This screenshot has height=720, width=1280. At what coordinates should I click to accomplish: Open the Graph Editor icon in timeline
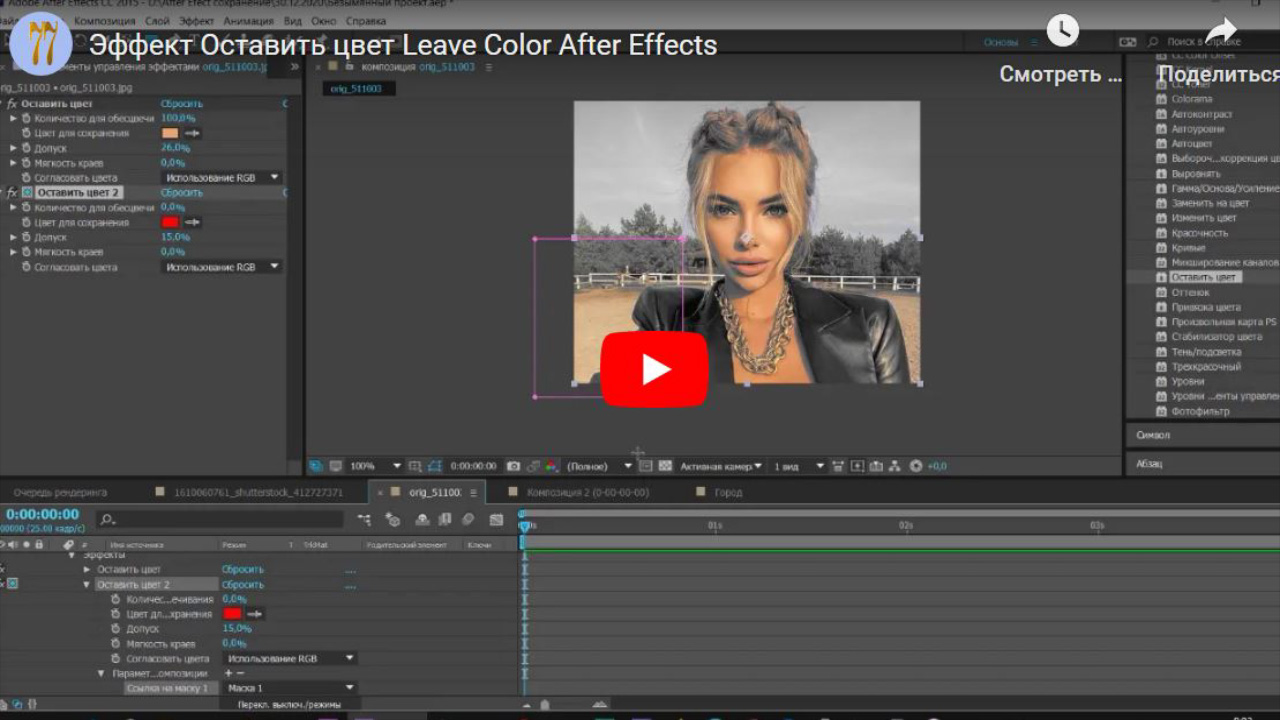coord(496,519)
